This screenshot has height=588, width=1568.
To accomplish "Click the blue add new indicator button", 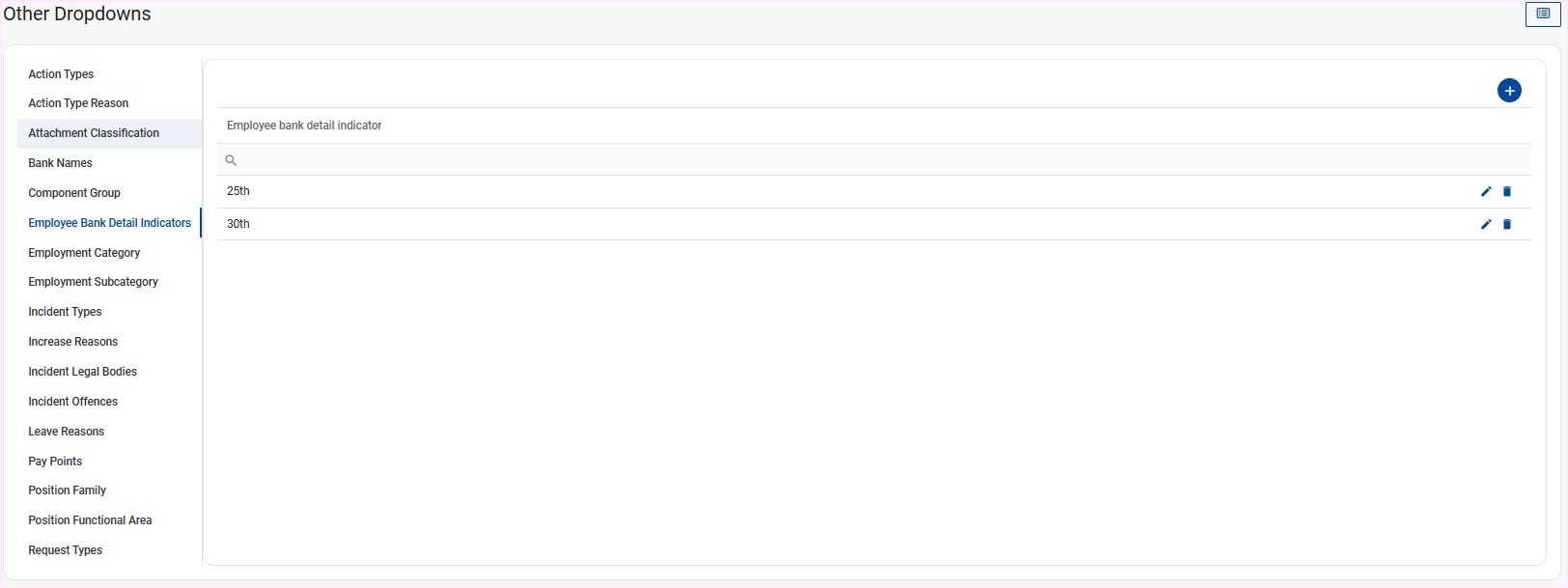I will pos(1509,91).
